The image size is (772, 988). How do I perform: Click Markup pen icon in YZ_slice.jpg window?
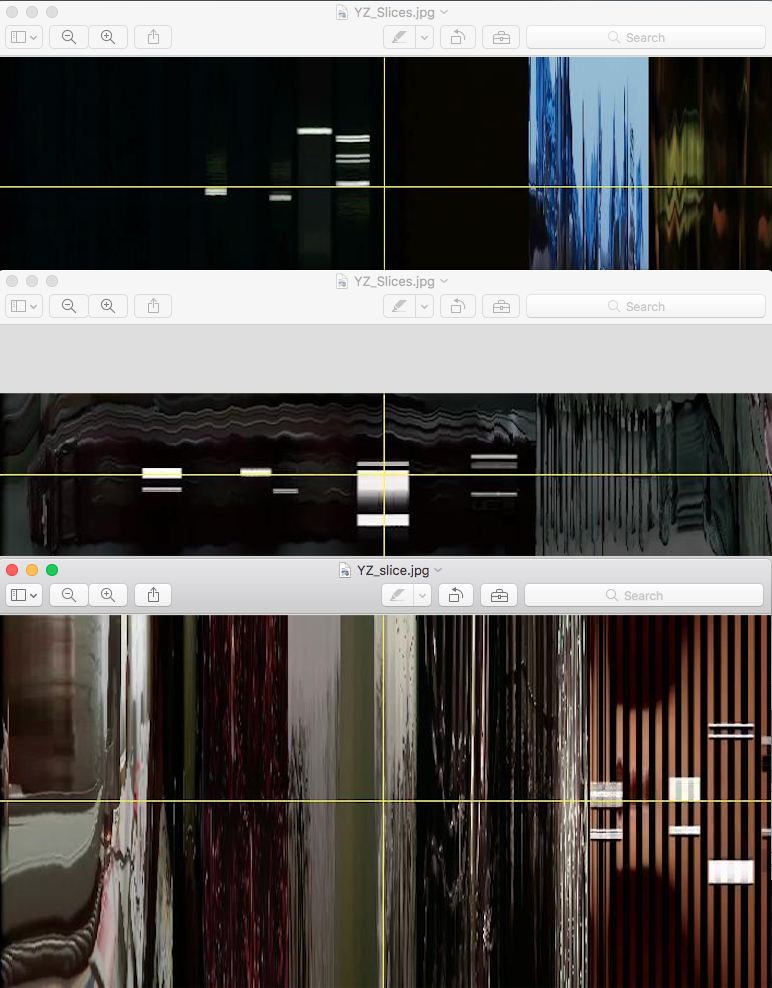(x=397, y=595)
